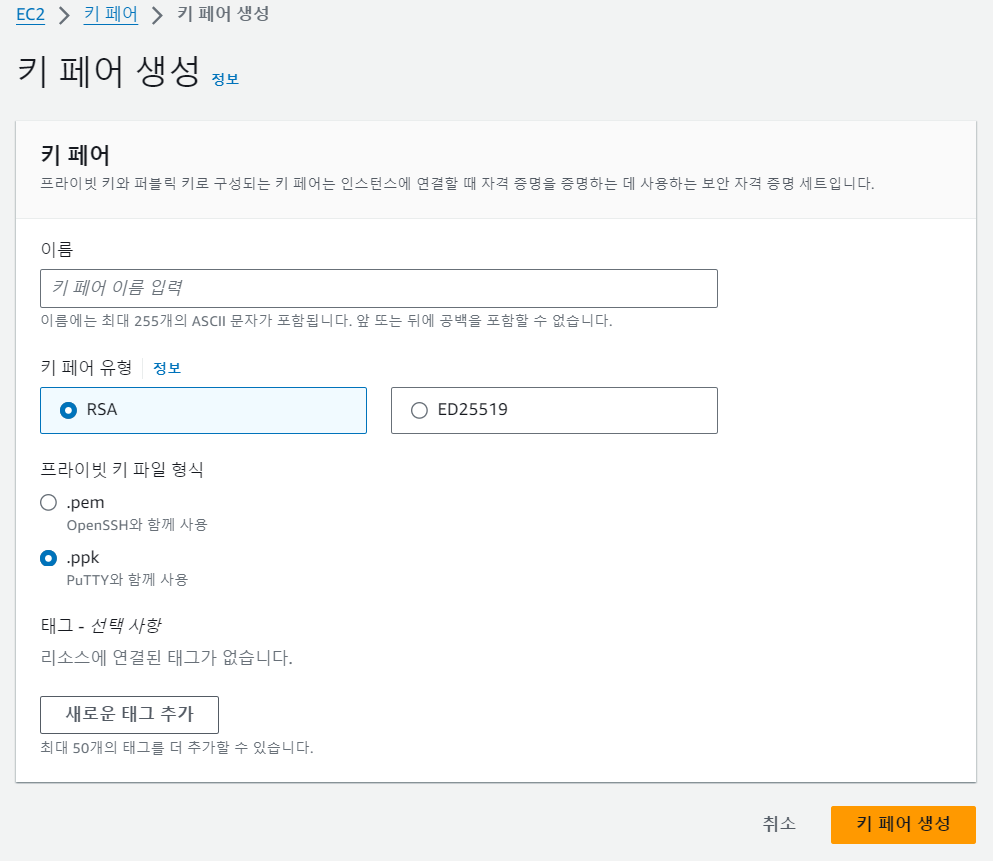
Task: Choose the .ppk file format radio
Action: click(x=49, y=558)
